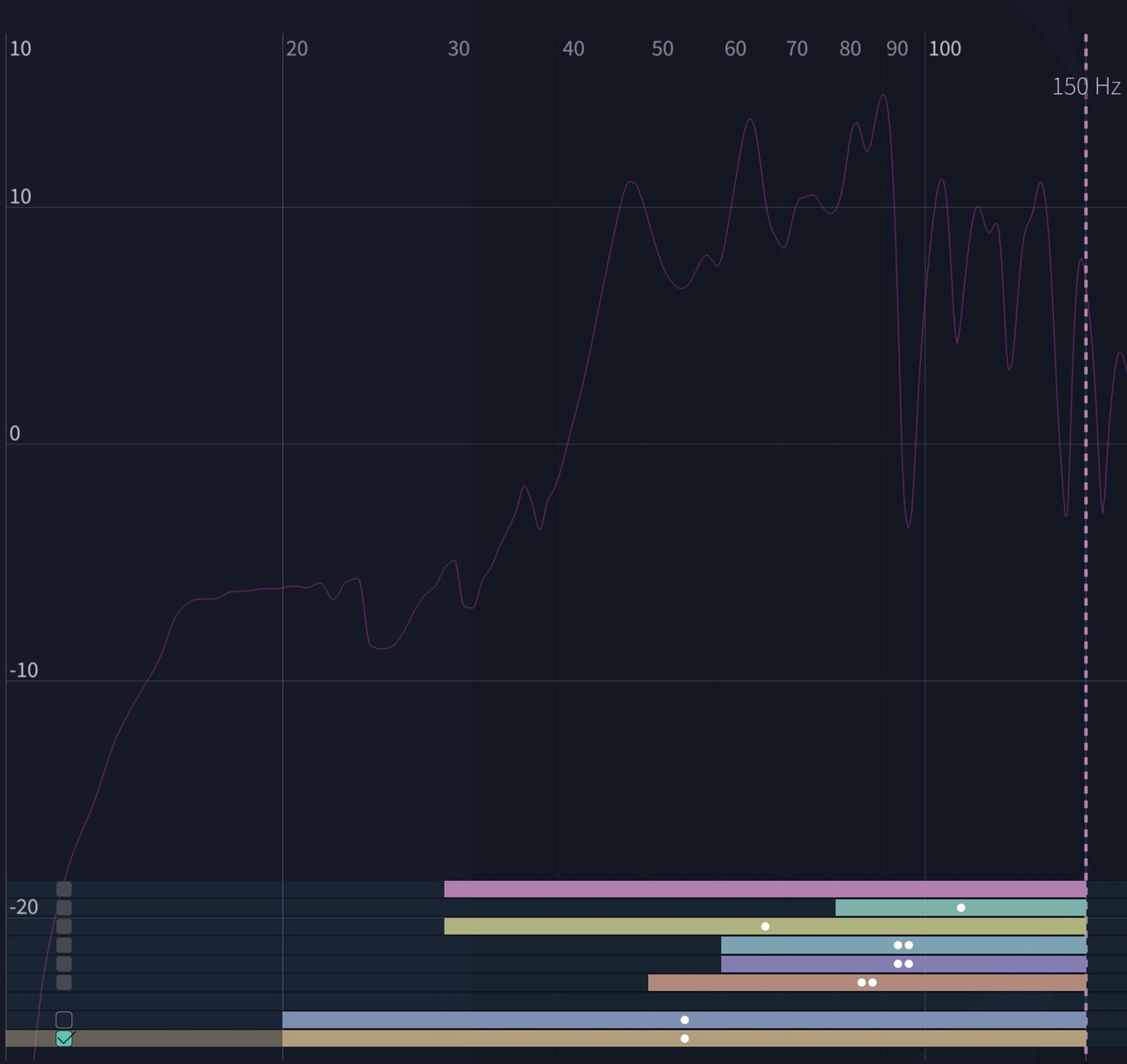Click the -10 dB level axis label
Image resolution: width=1127 pixels, height=1064 pixels.
pyautogui.click(x=24, y=670)
